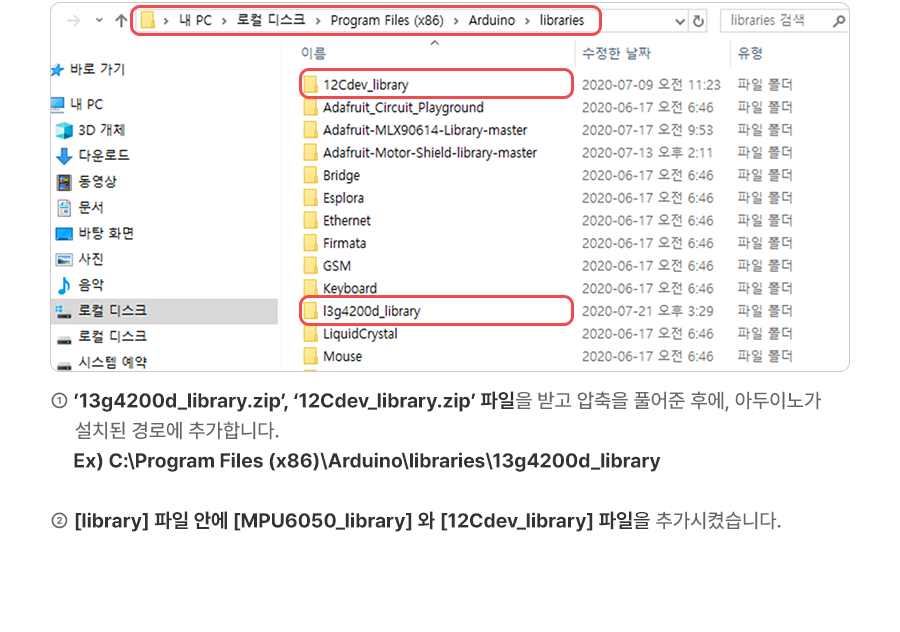Click the up-directory arrow in address bar
This screenshot has width=900, height=632.
pyautogui.click(x=121, y=20)
